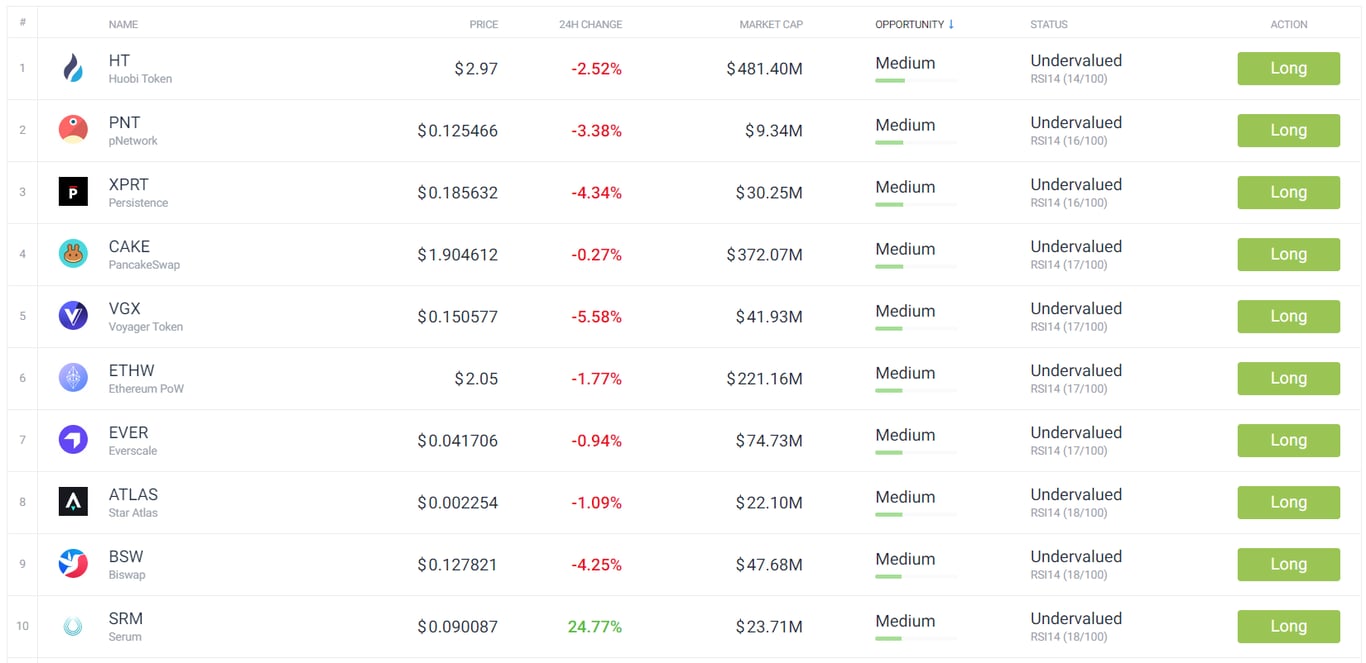Click Long on the SRM row

coord(1288,626)
